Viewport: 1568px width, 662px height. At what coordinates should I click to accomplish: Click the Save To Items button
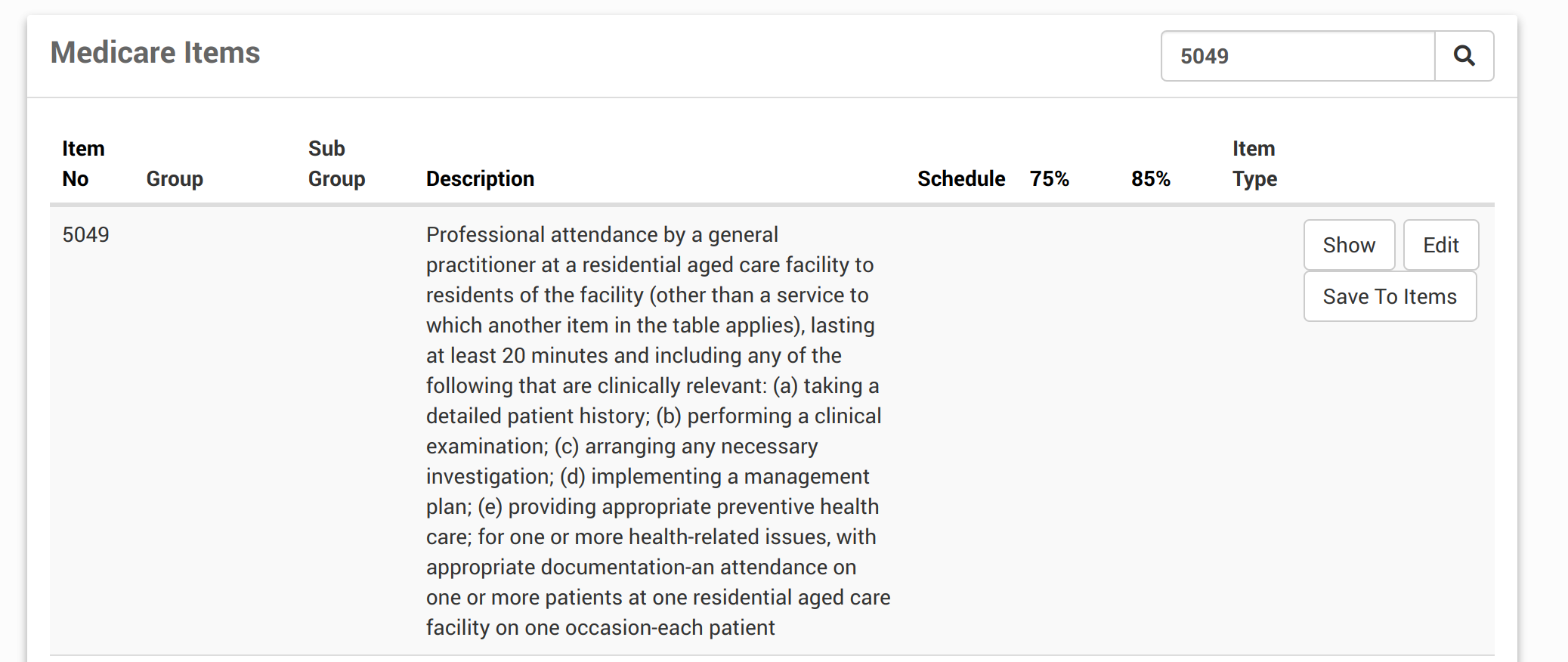click(x=1389, y=297)
